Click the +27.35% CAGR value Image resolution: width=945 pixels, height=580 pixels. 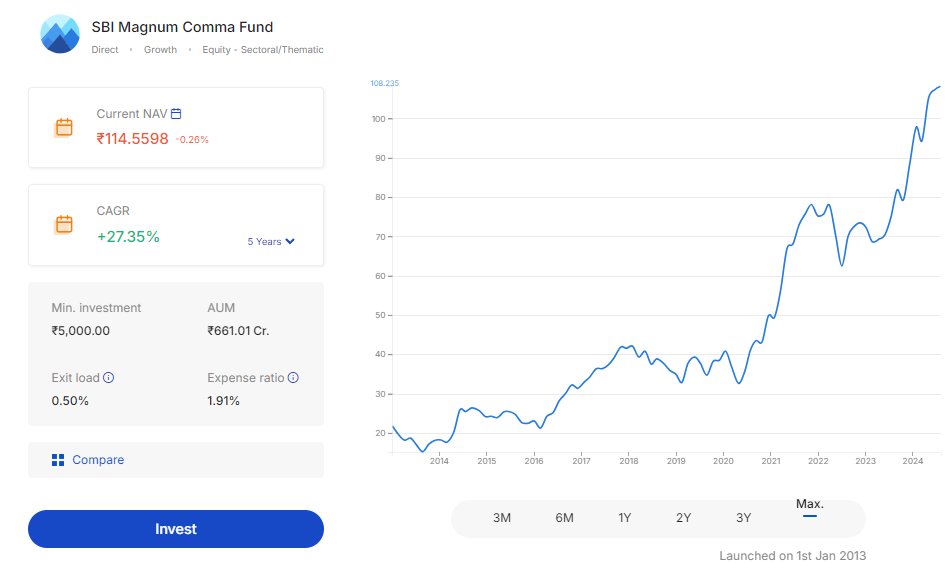(x=128, y=236)
